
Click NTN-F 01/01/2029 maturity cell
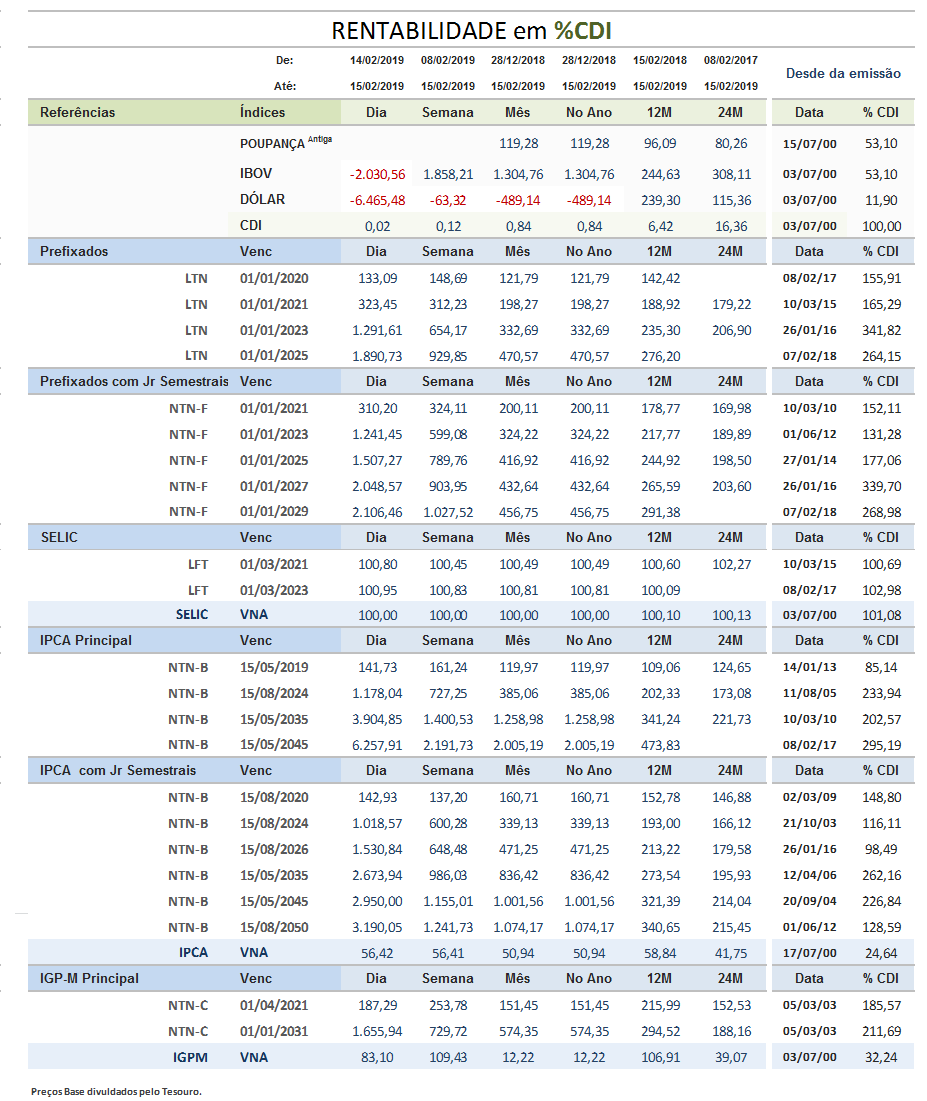(x=274, y=511)
